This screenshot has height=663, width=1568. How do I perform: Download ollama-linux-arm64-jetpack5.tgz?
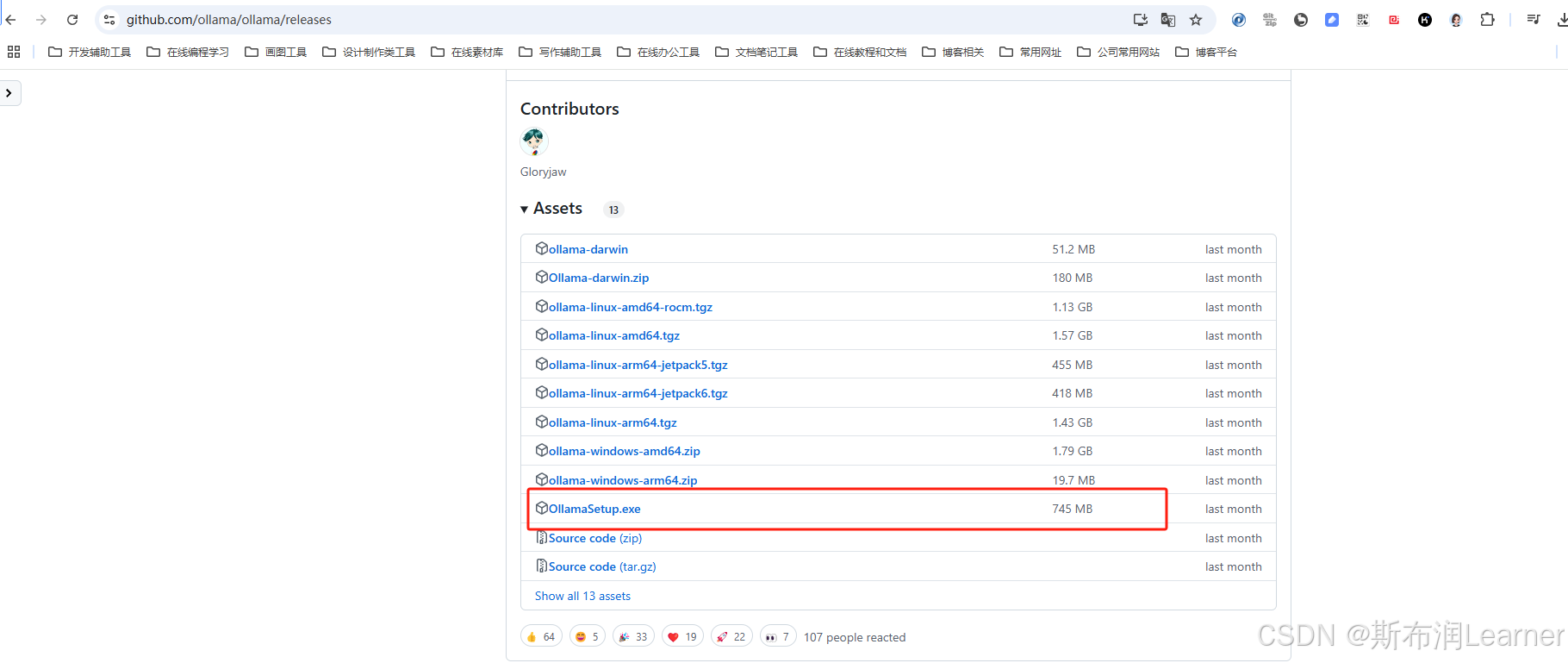click(x=638, y=365)
